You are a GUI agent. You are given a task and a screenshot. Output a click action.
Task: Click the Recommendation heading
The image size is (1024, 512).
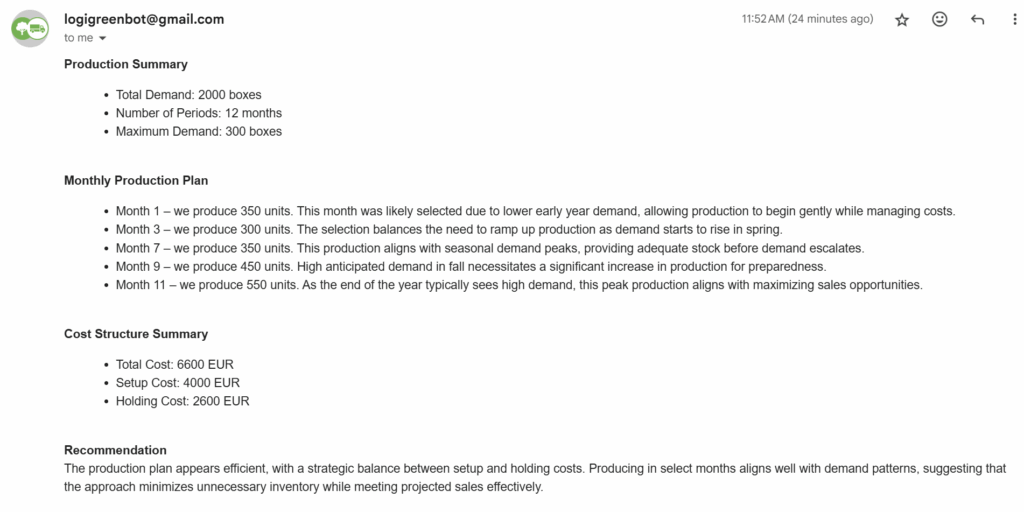tap(115, 450)
